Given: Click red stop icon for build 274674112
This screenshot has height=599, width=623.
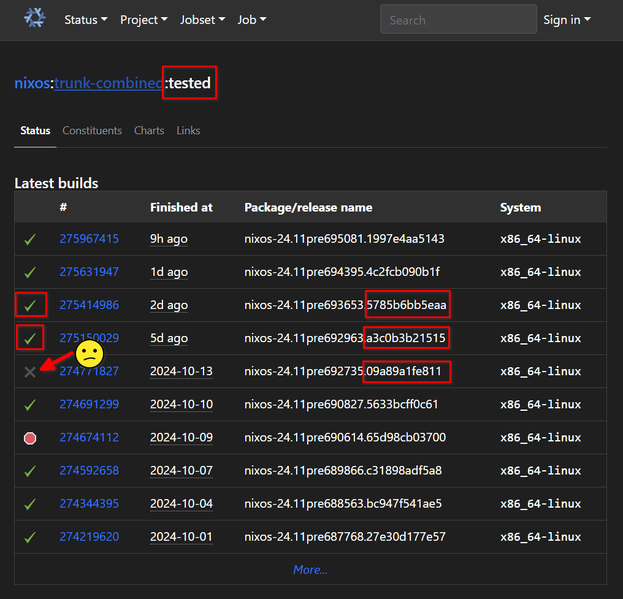Looking at the screenshot, I should pyautogui.click(x=30, y=438).
